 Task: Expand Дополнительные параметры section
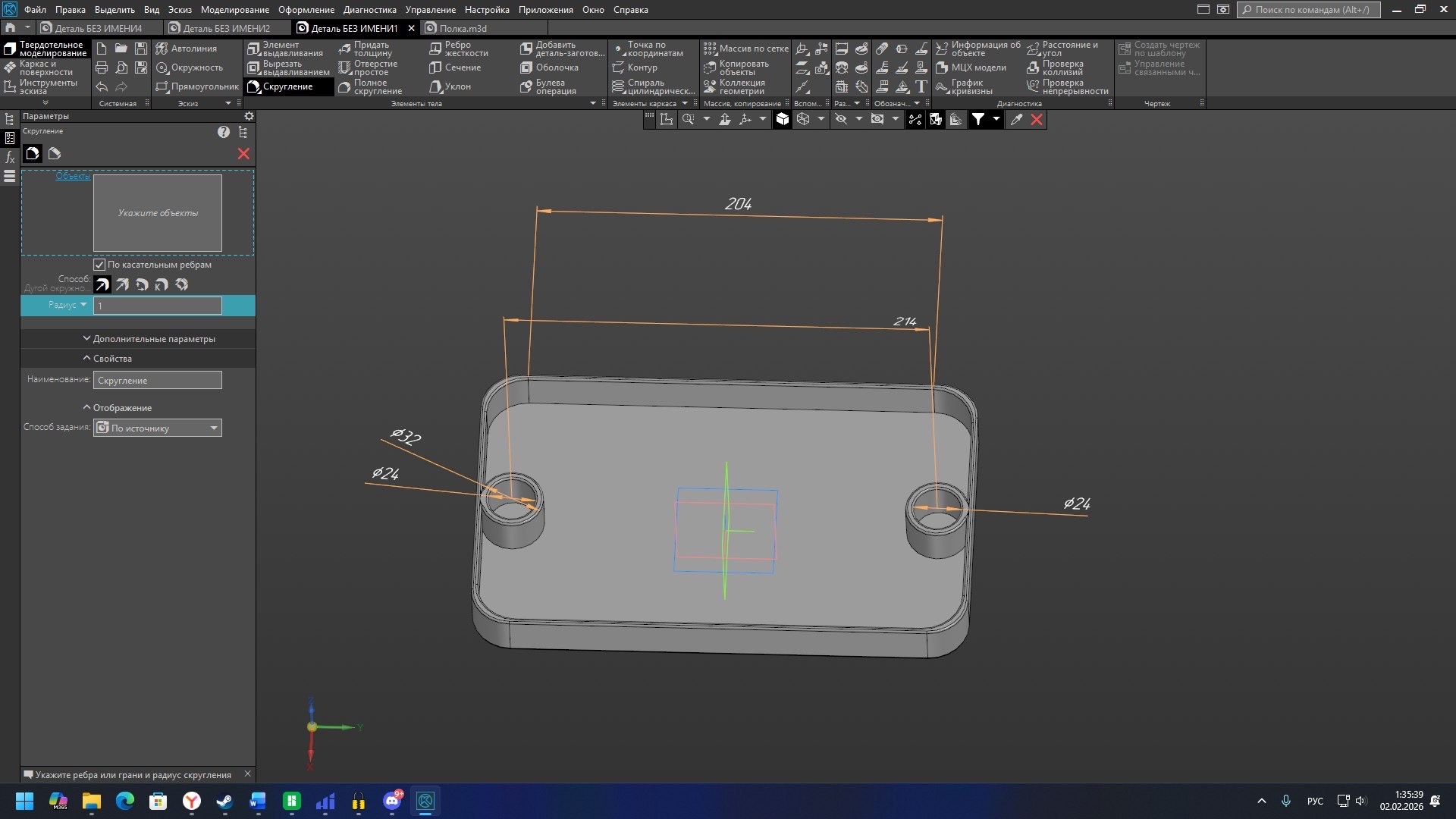(149, 339)
